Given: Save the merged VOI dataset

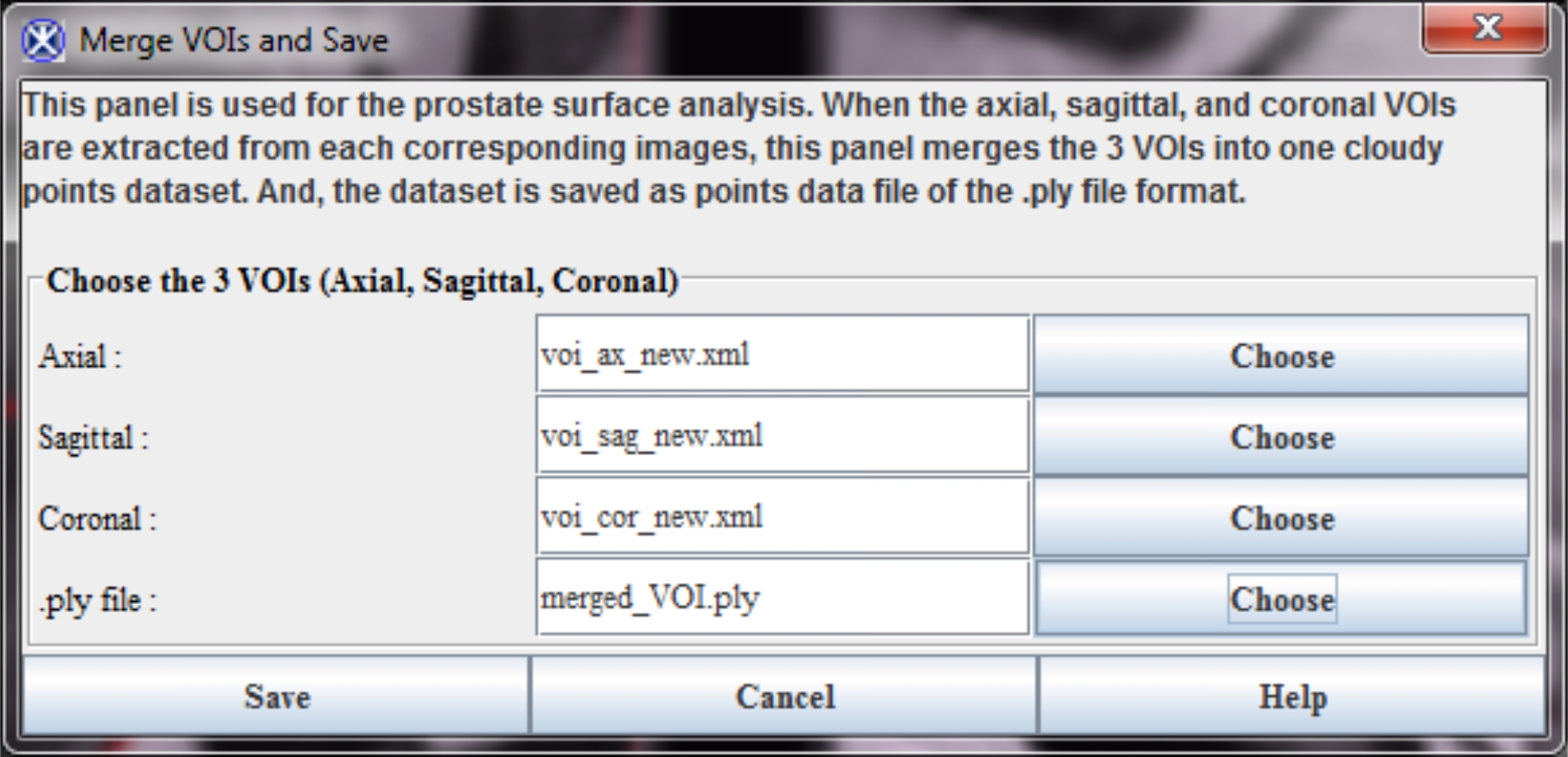Looking at the screenshot, I should [x=276, y=696].
